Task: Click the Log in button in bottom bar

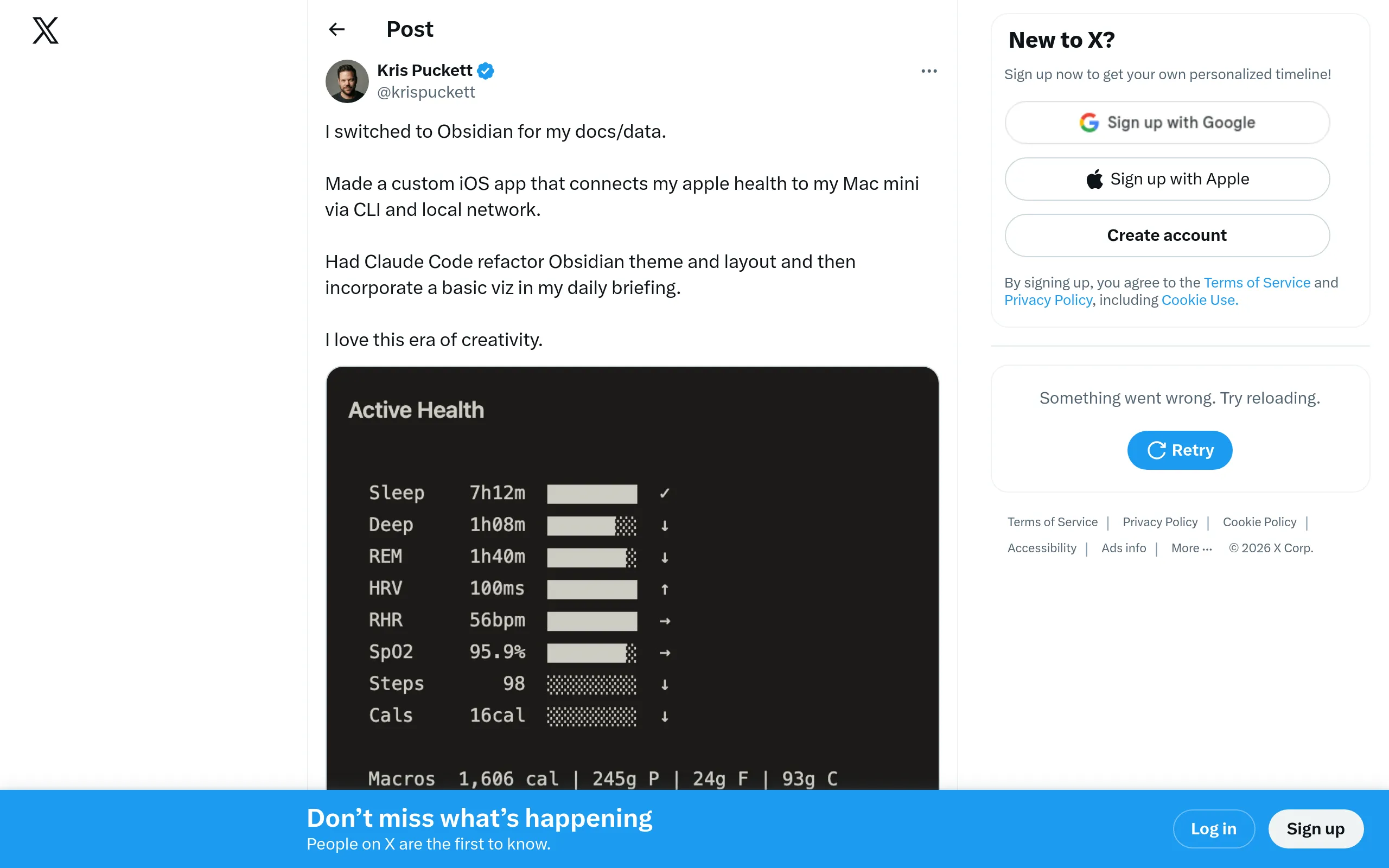Action: 1213,828
